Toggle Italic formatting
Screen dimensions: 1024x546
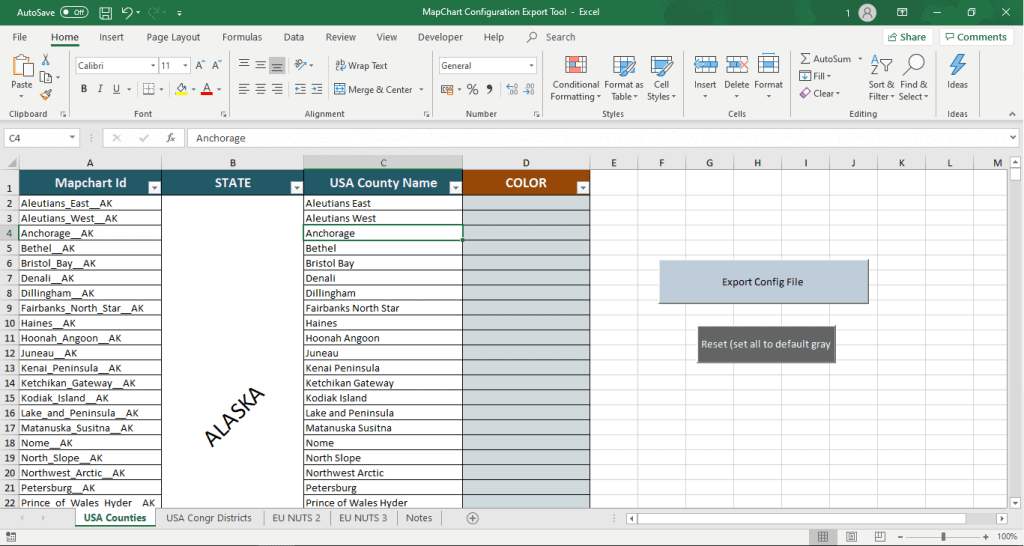point(100,89)
